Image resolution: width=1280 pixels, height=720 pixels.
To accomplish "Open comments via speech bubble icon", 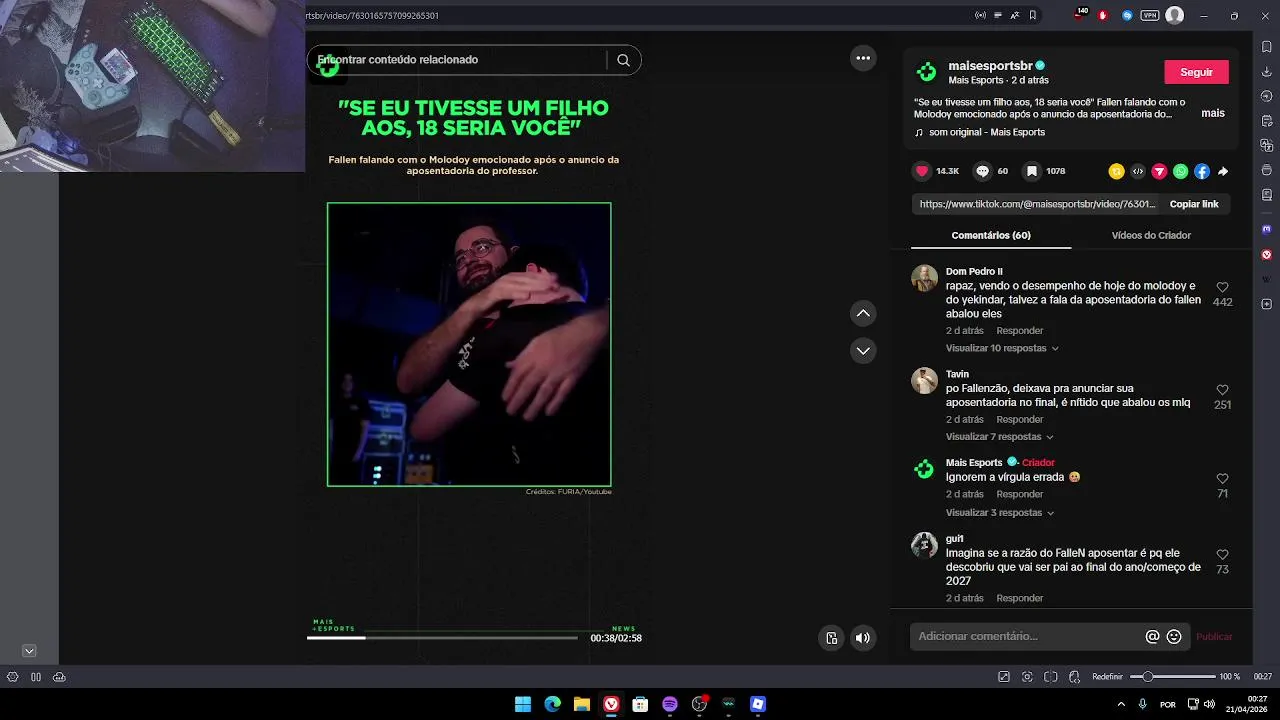I will tap(982, 171).
